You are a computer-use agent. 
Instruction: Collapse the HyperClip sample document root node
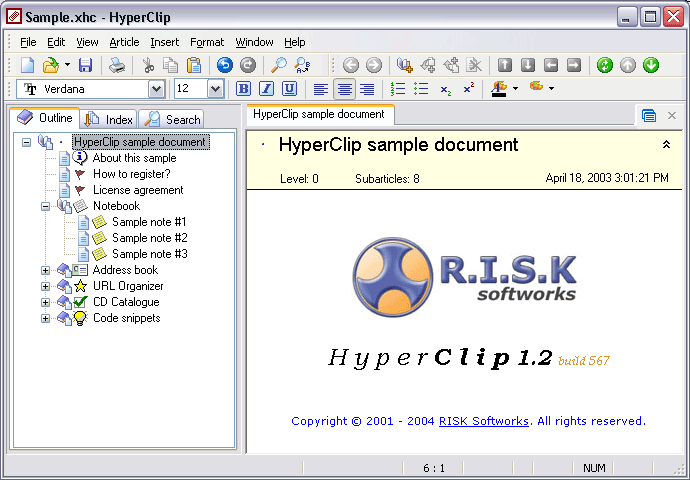pos(26,143)
